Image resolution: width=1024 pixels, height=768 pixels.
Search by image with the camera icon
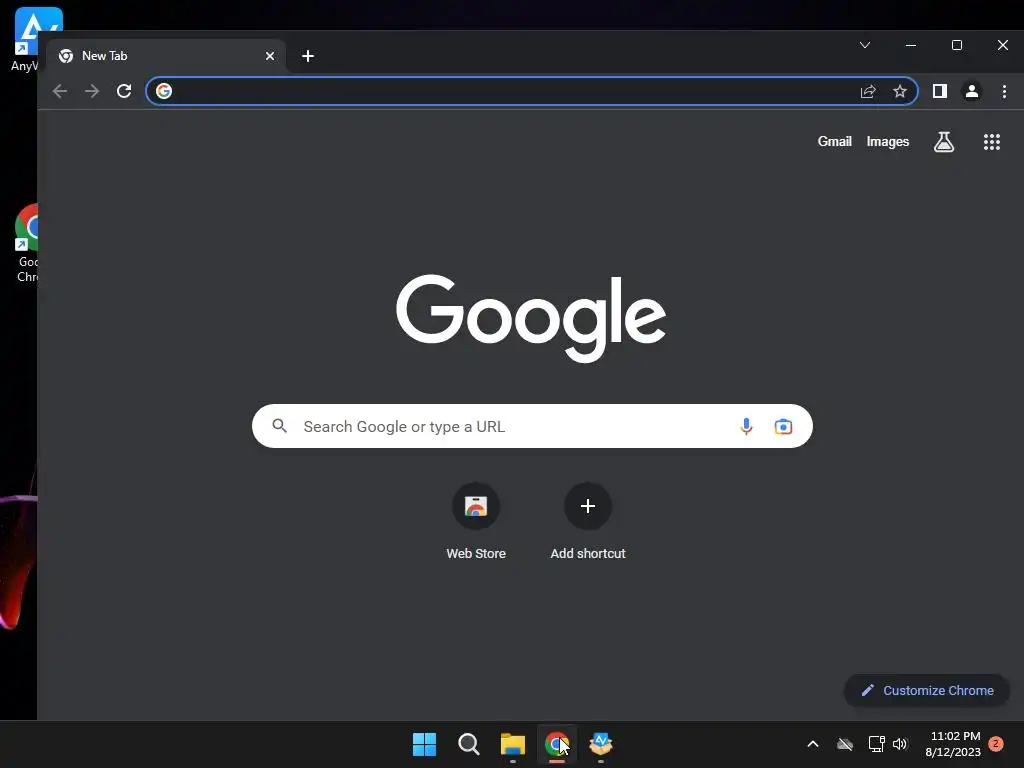pyautogui.click(x=783, y=426)
